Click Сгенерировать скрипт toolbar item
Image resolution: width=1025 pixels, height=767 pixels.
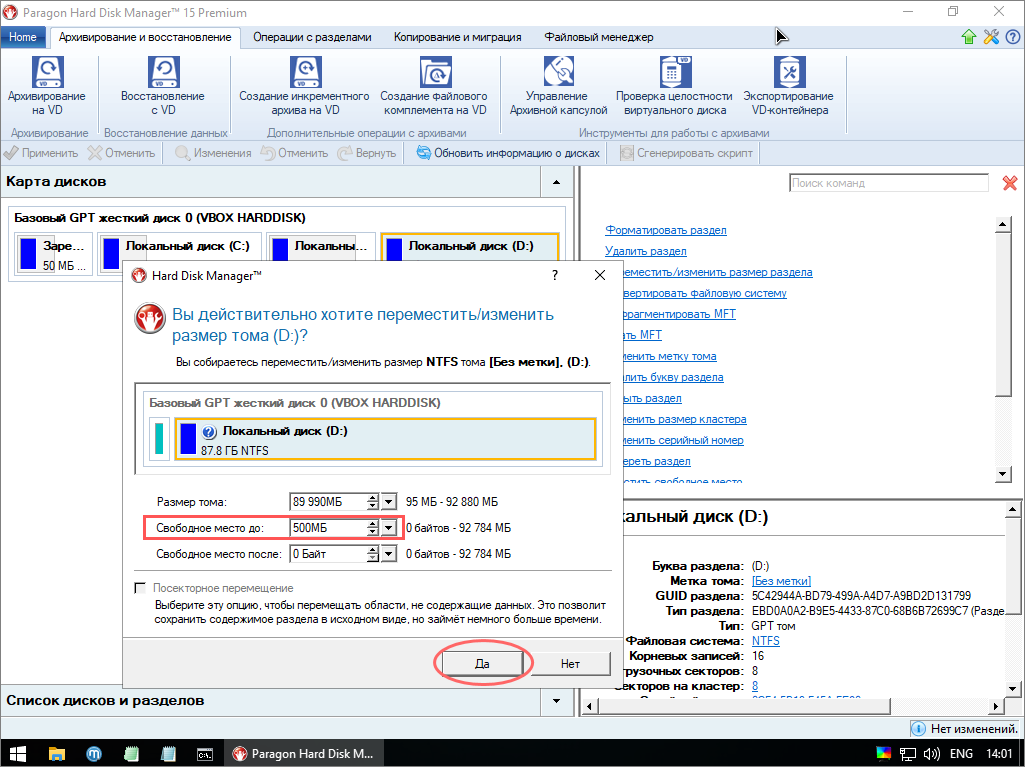coord(686,153)
